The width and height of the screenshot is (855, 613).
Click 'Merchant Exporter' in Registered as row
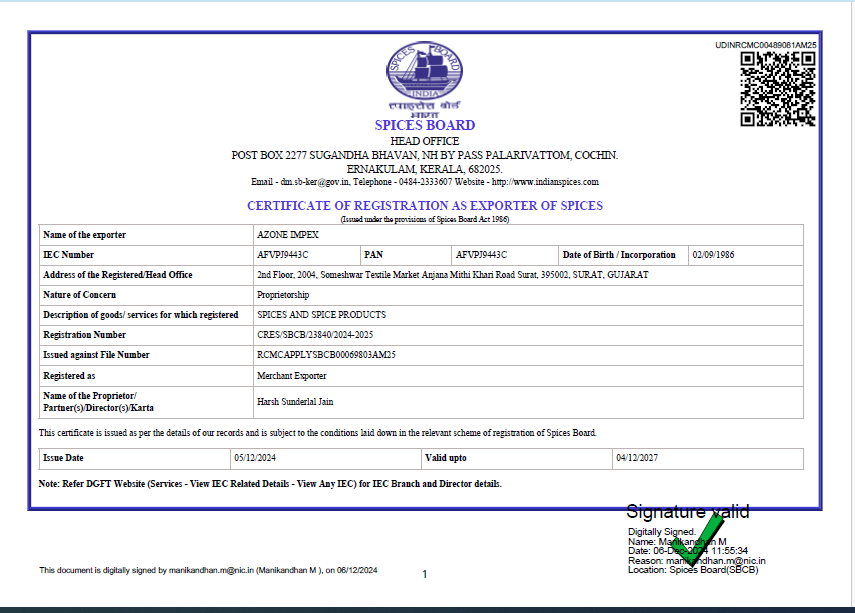click(x=291, y=376)
